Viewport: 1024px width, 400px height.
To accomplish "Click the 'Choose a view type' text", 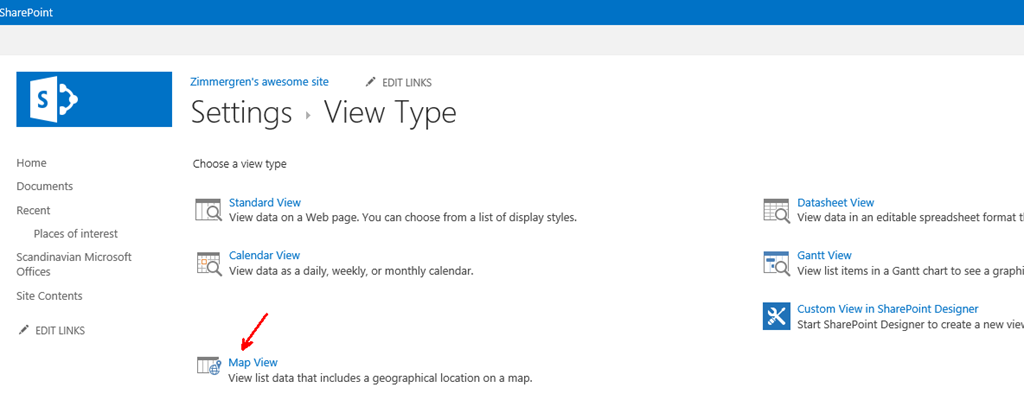I will (240, 164).
